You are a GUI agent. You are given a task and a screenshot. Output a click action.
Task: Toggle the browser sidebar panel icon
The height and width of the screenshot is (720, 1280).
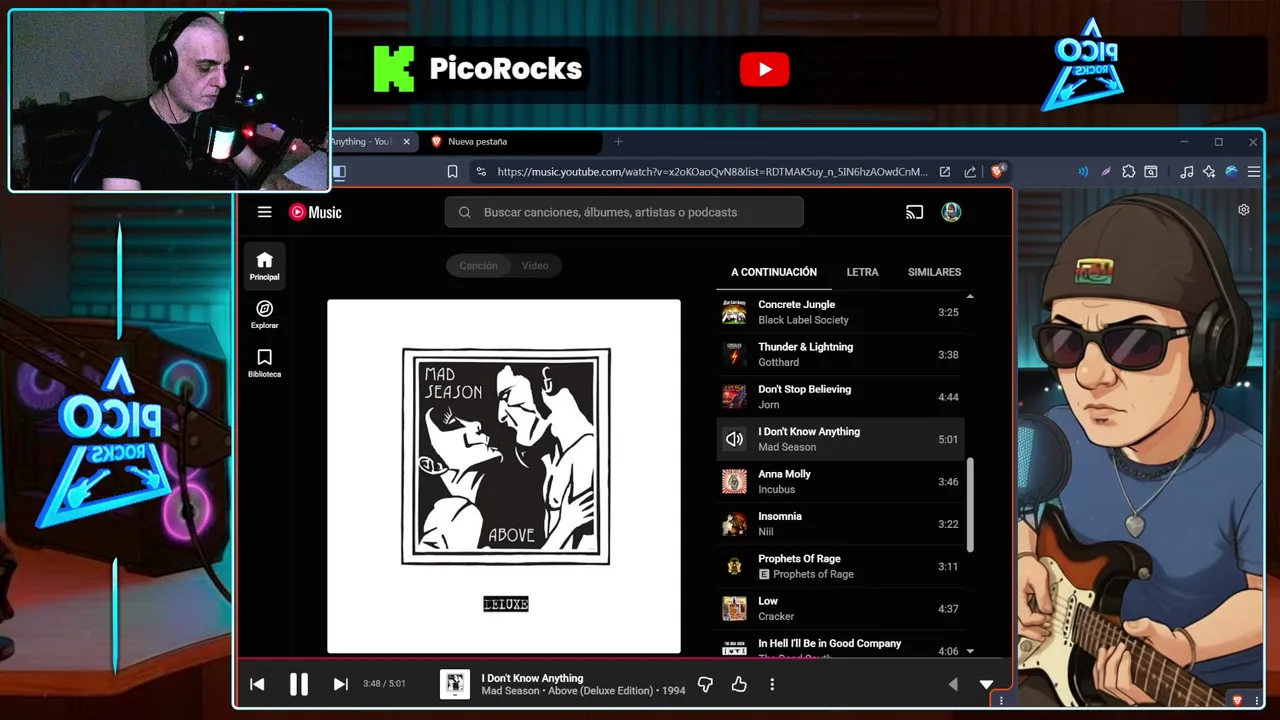click(x=339, y=172)
